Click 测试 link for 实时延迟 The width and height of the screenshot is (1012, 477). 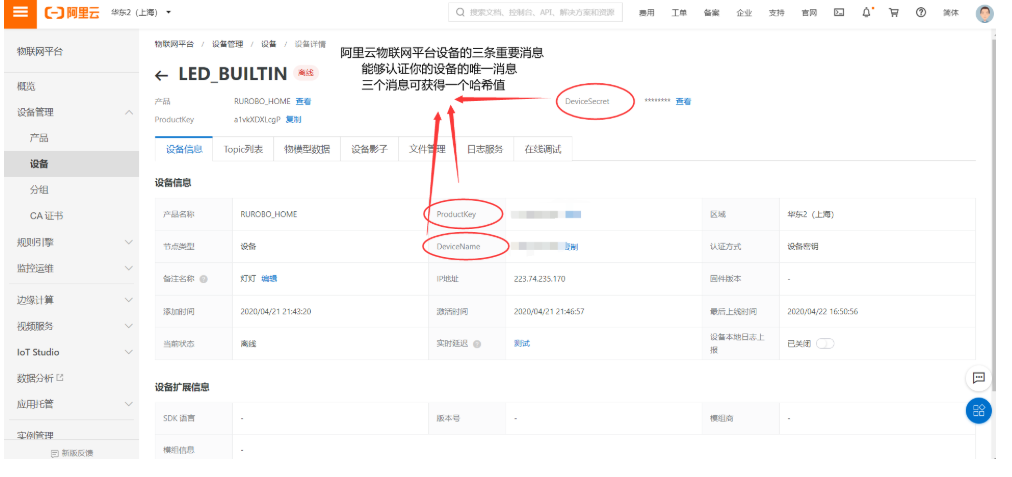point(521,343)
